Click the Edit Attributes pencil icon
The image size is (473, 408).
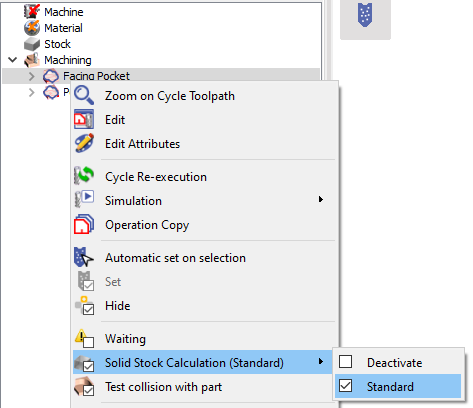(84, 143)
